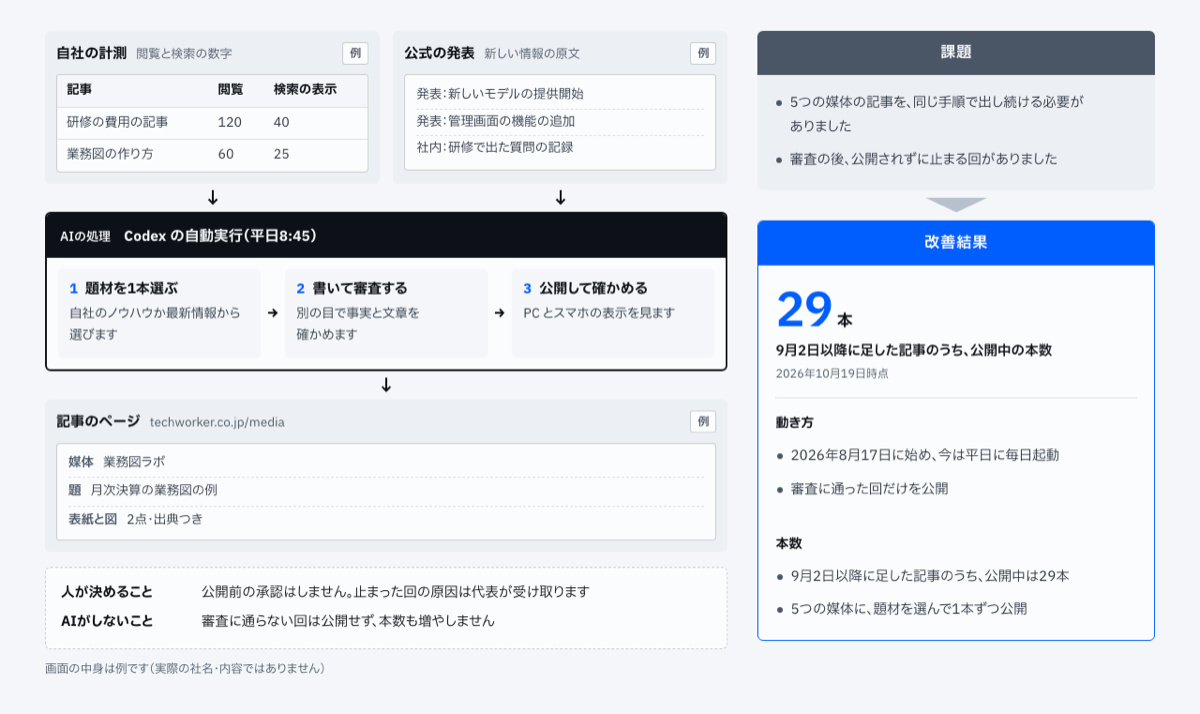The height and width of the screenshot is (714, 1200).
Task: Click the AIの処理 label
Action: 85,237
